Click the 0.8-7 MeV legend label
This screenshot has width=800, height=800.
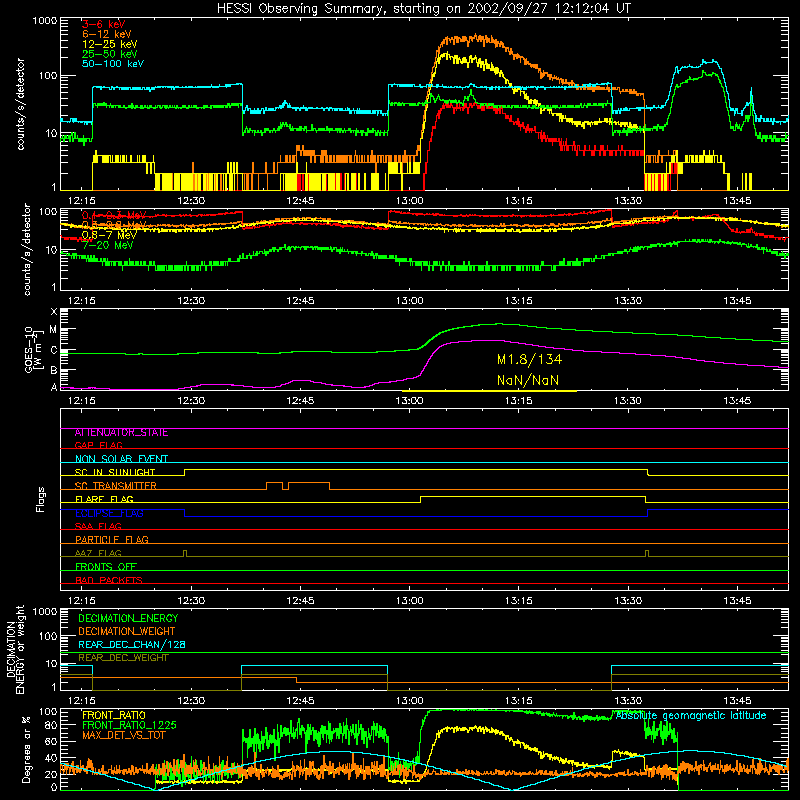pos(109,235)
